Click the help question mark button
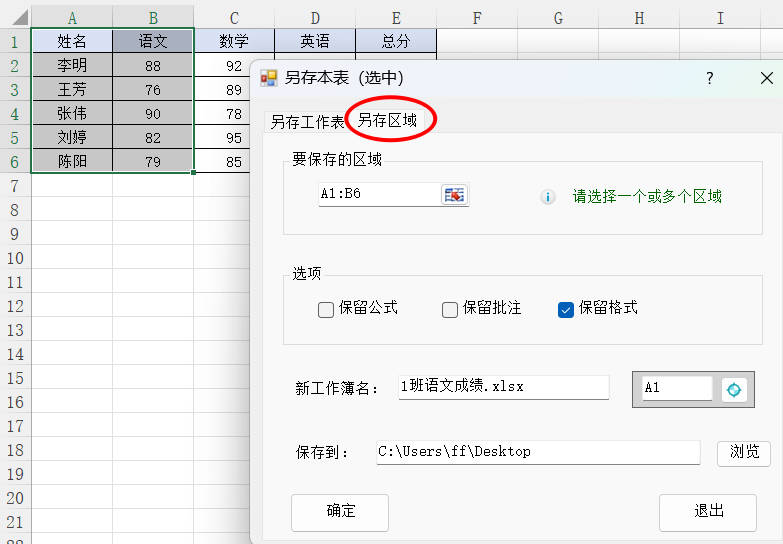Viewport: 783px width, 544px height. [x=709, y=78]
